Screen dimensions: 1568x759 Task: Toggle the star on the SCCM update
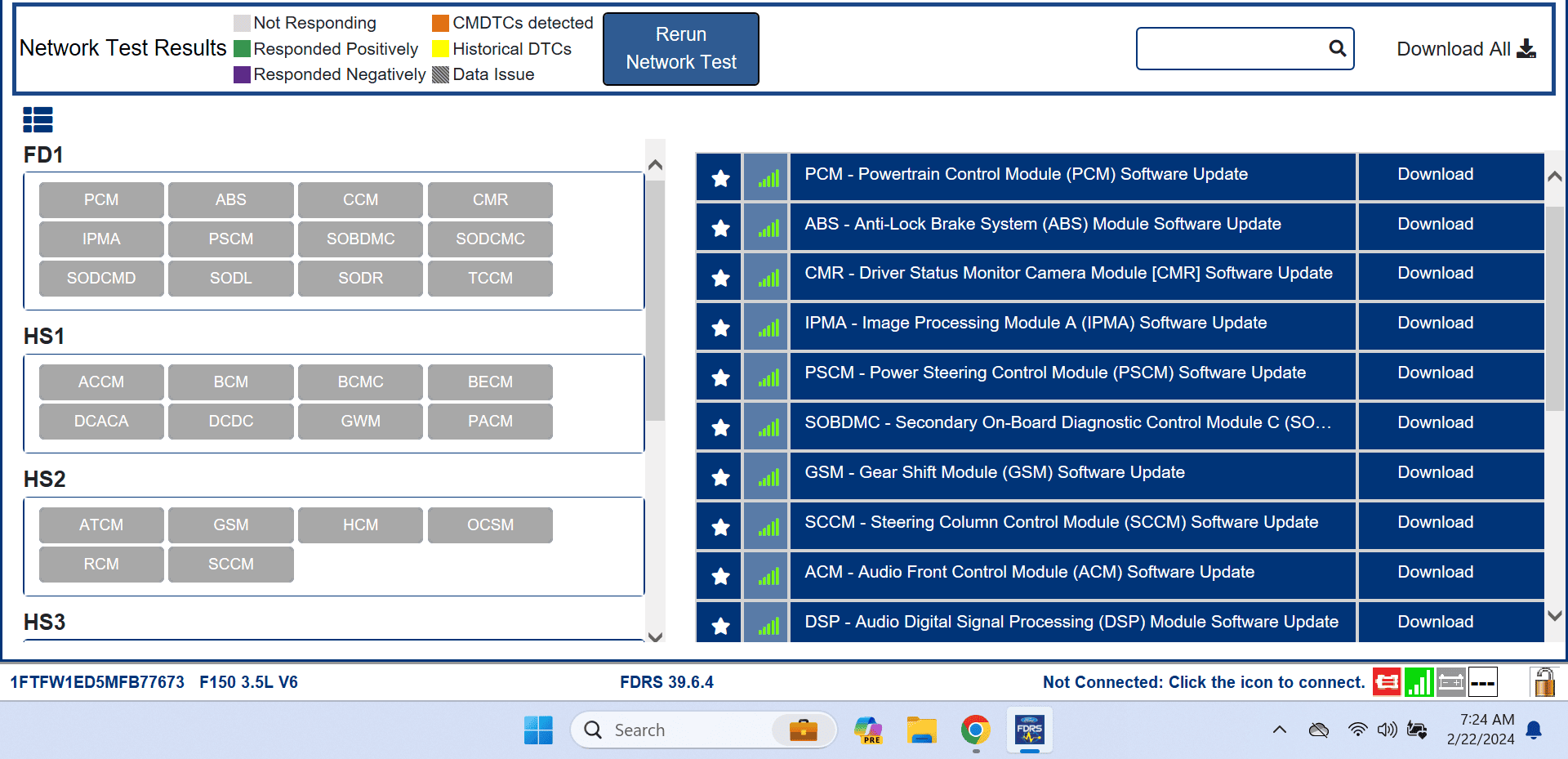tap(719, 526)
